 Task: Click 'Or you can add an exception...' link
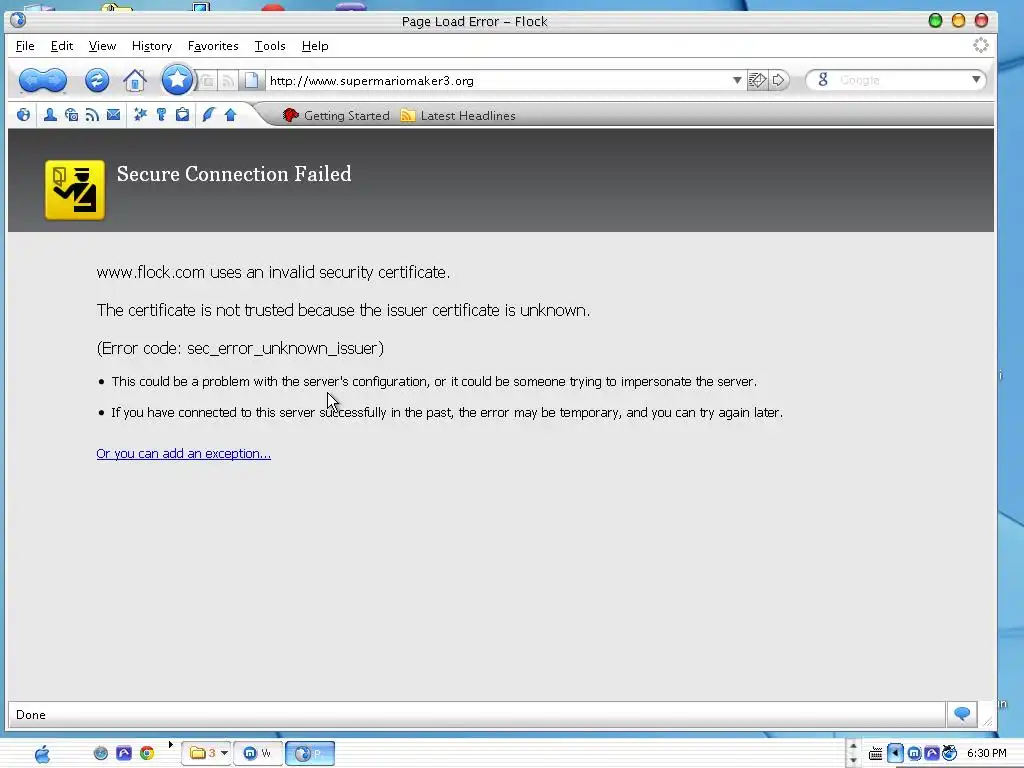point(184,453)
